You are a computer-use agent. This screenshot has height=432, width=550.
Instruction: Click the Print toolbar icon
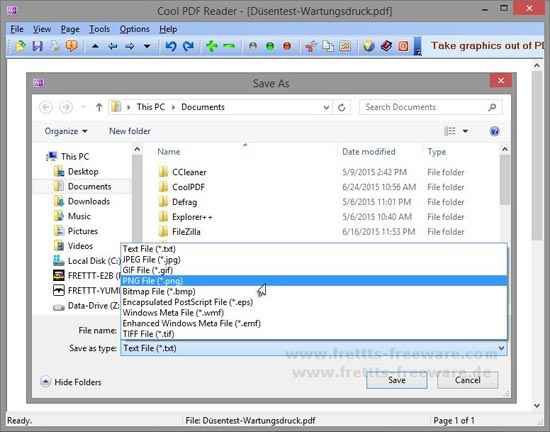point(55,46)
